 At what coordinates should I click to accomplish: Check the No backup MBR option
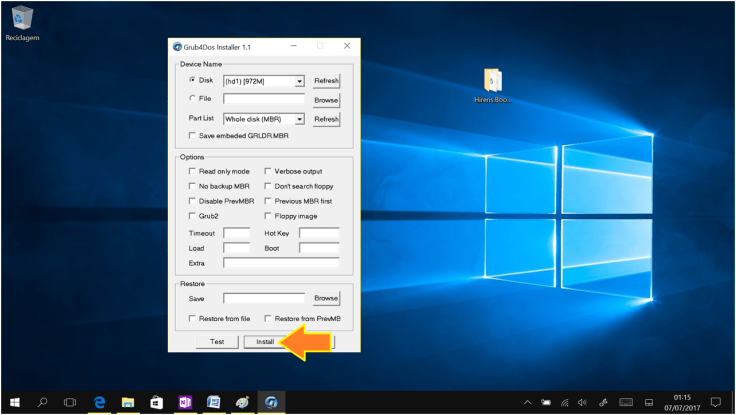(193, 186)
